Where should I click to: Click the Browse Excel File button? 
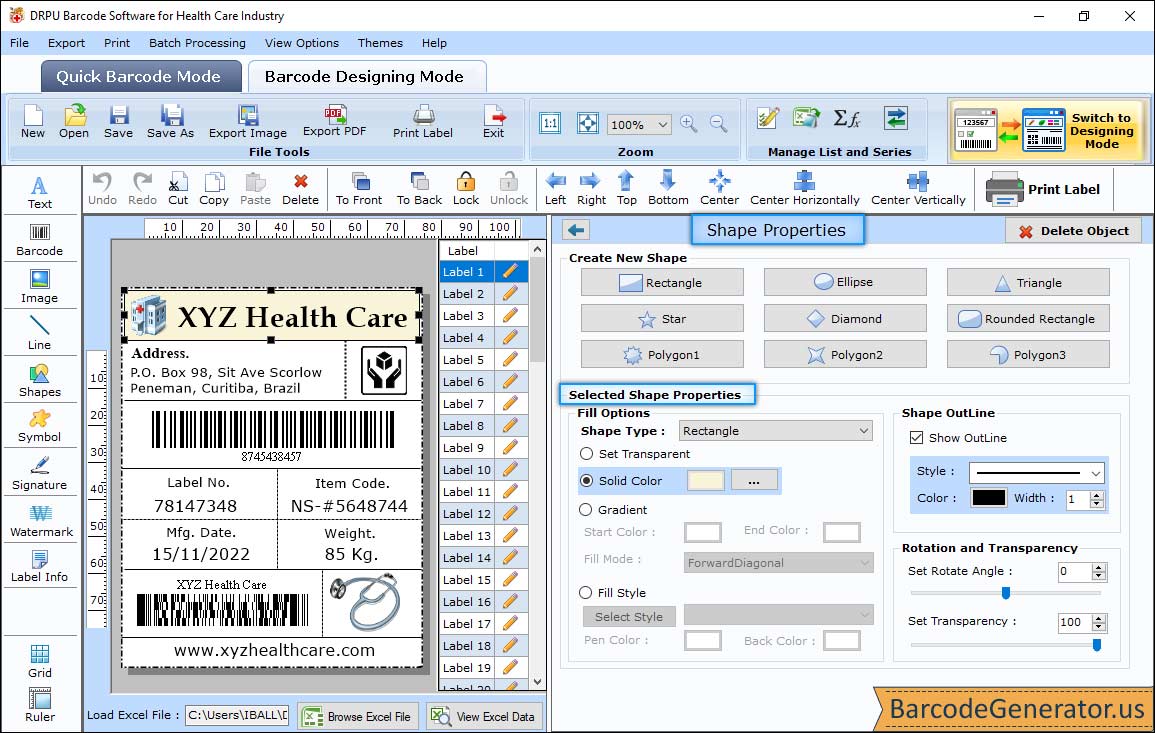point(359,716)
